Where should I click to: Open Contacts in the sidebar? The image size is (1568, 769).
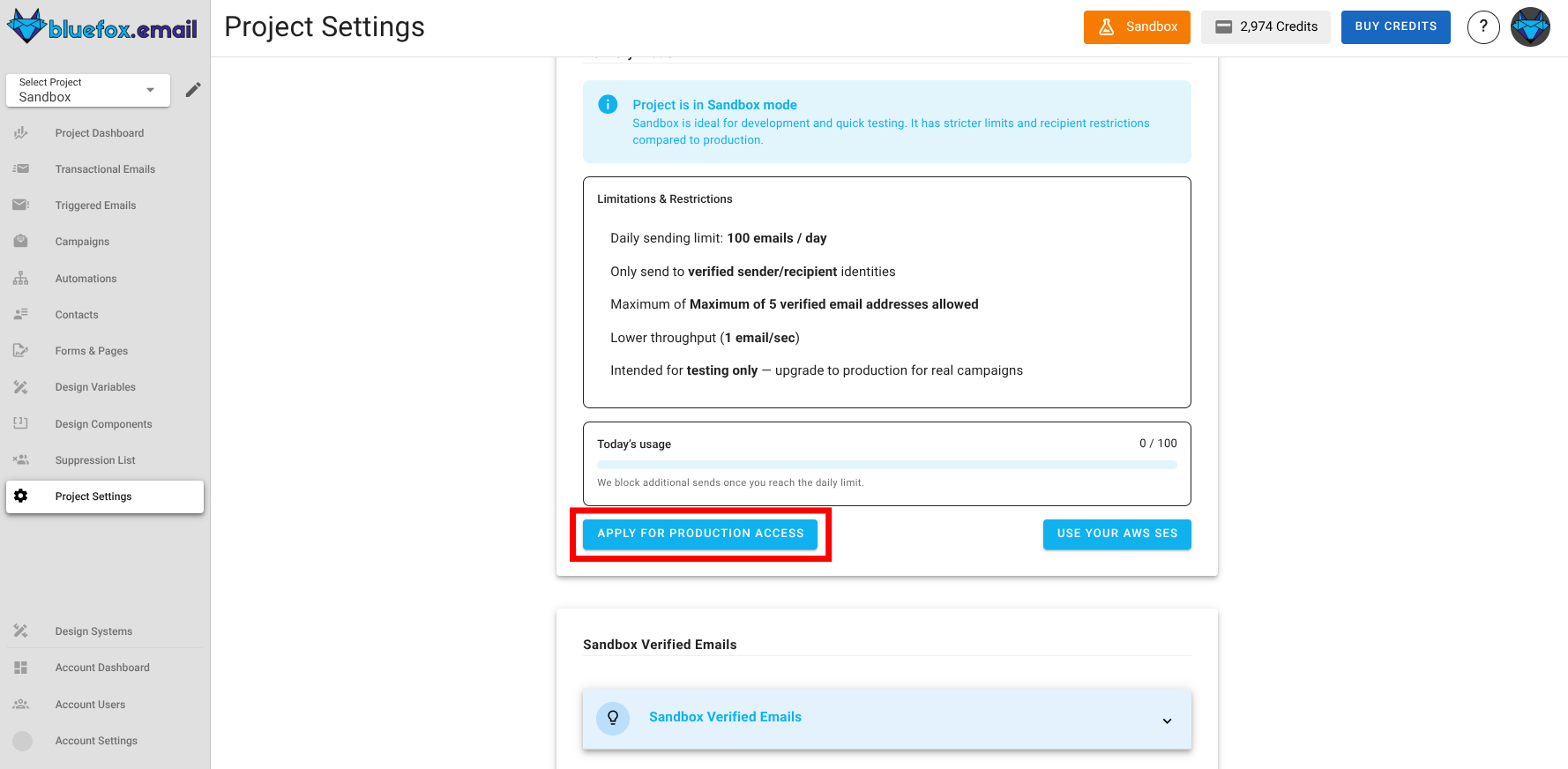[77, 315]
